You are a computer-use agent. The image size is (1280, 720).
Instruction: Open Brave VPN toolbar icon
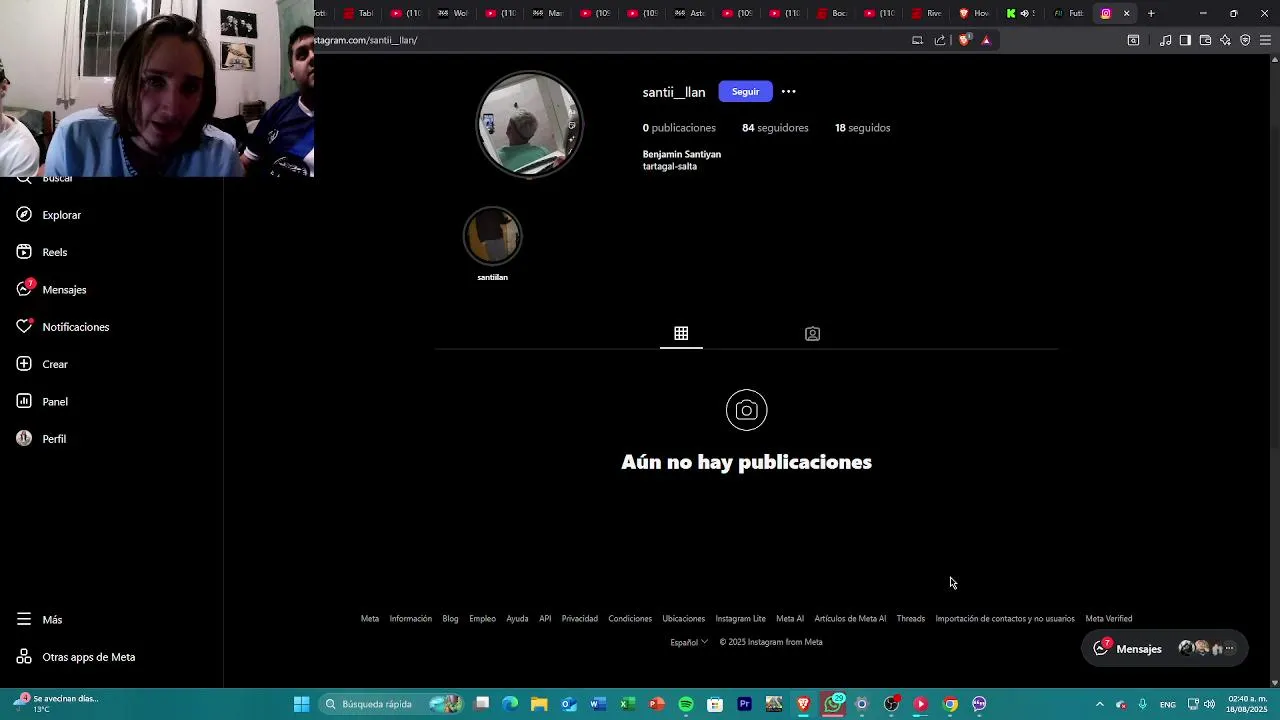tap(1245, 40)
